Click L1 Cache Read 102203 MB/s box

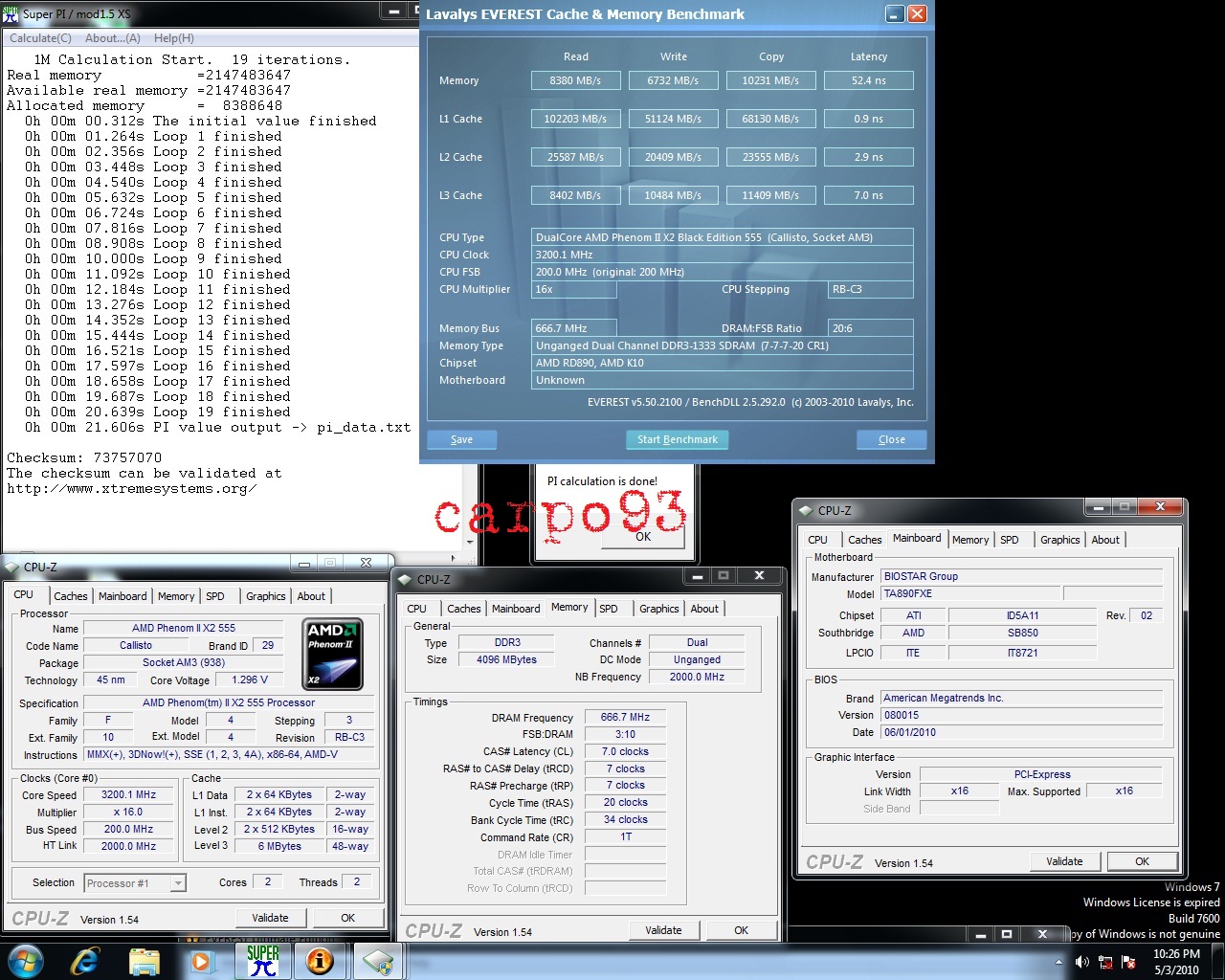click(575, 119)
